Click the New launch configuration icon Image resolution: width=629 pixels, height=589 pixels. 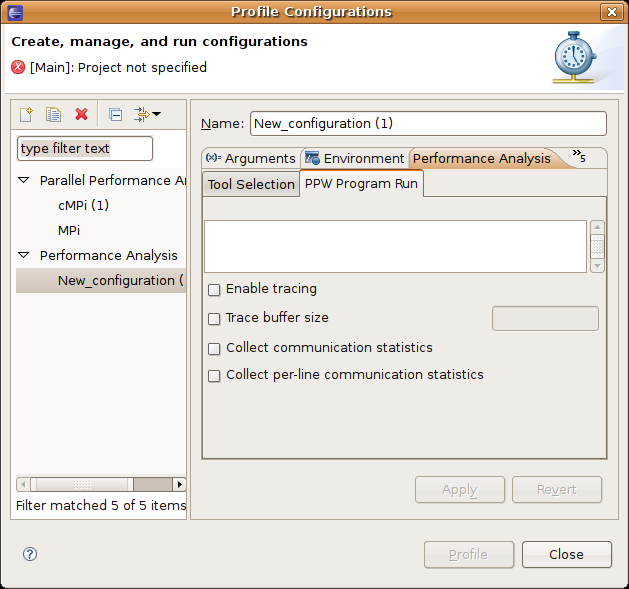tap(26, 115)
